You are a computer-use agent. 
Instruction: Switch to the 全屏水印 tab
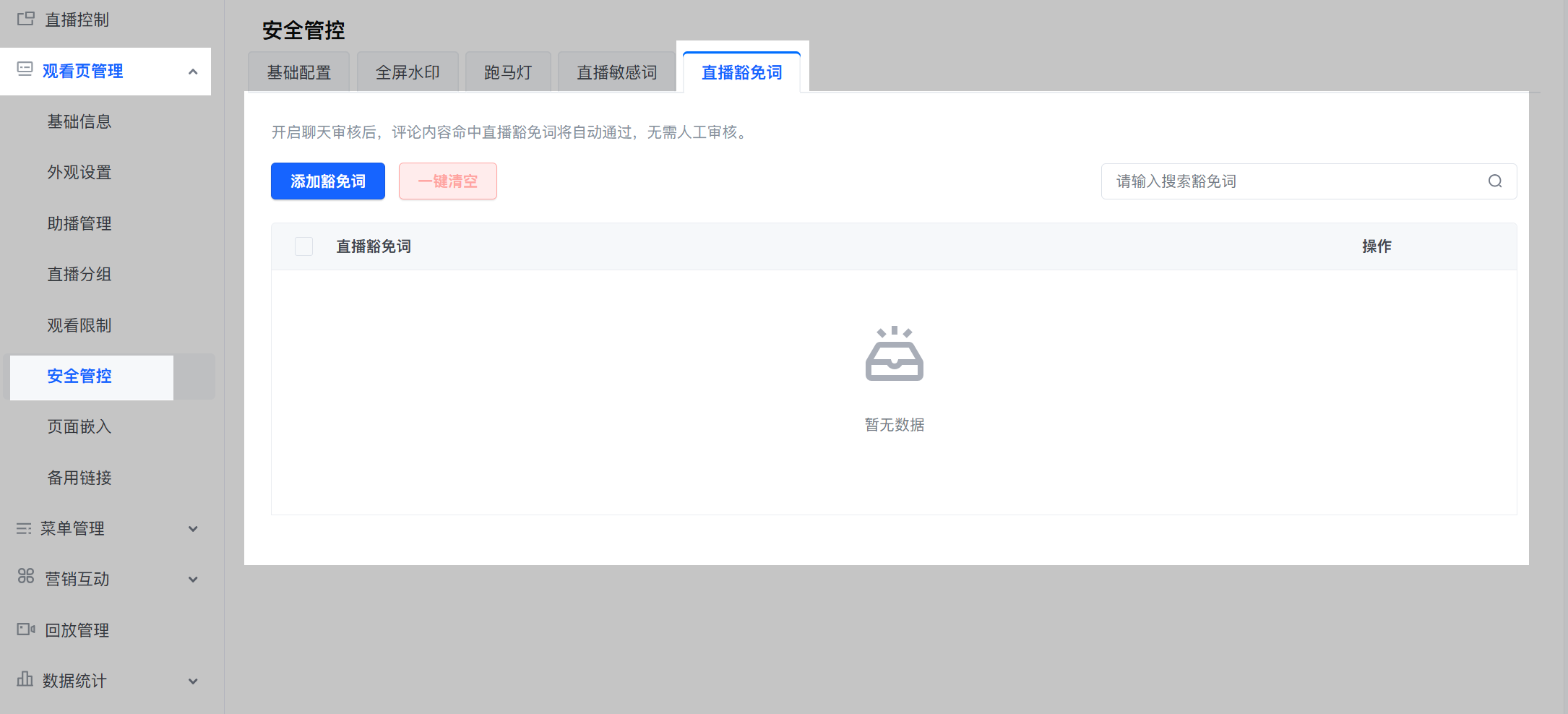(408, 72)
